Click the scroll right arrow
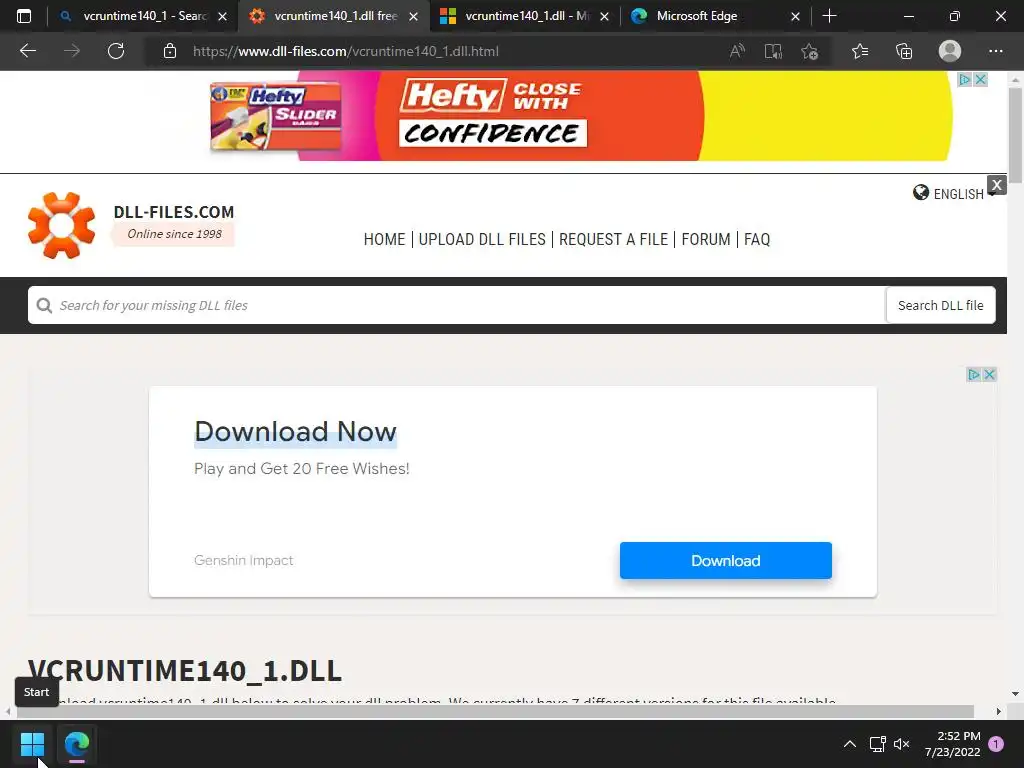This screenshot has width=1024, height=768. [x=999, y=711]
